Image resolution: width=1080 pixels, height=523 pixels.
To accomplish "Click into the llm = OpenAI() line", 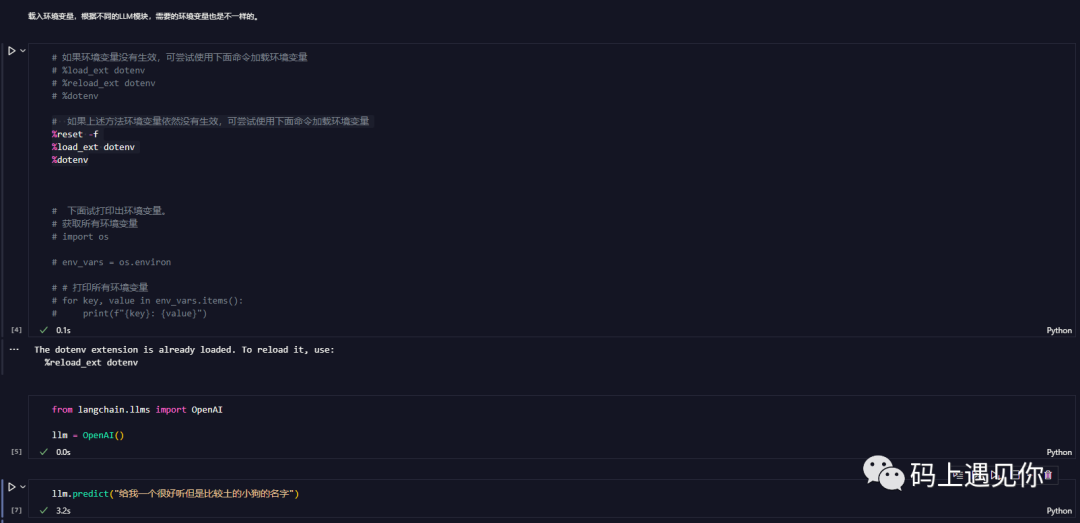I will coord(88,435).
